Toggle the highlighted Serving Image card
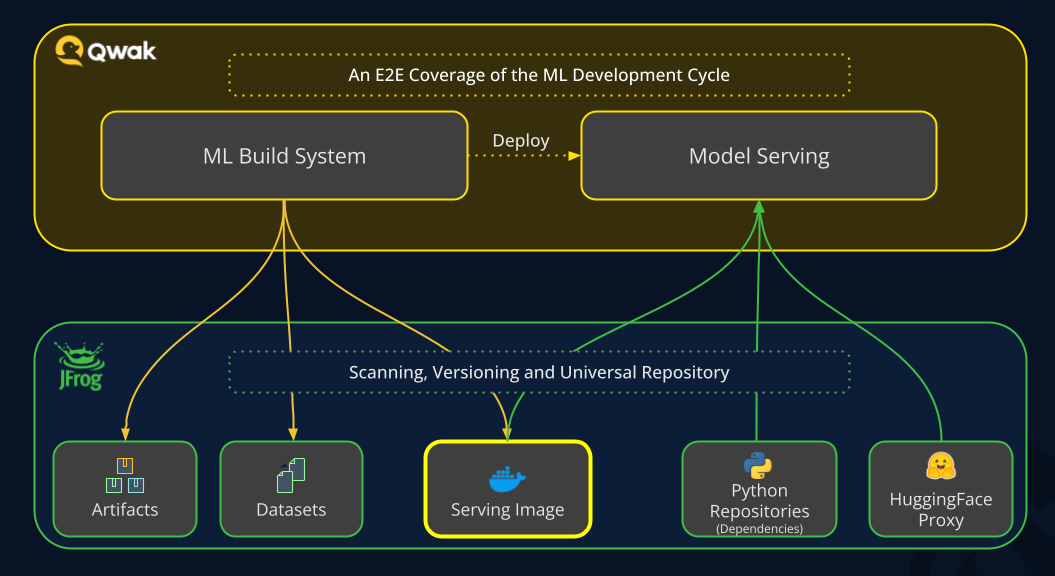1055x576 pixels. click(x=508, y=489)
